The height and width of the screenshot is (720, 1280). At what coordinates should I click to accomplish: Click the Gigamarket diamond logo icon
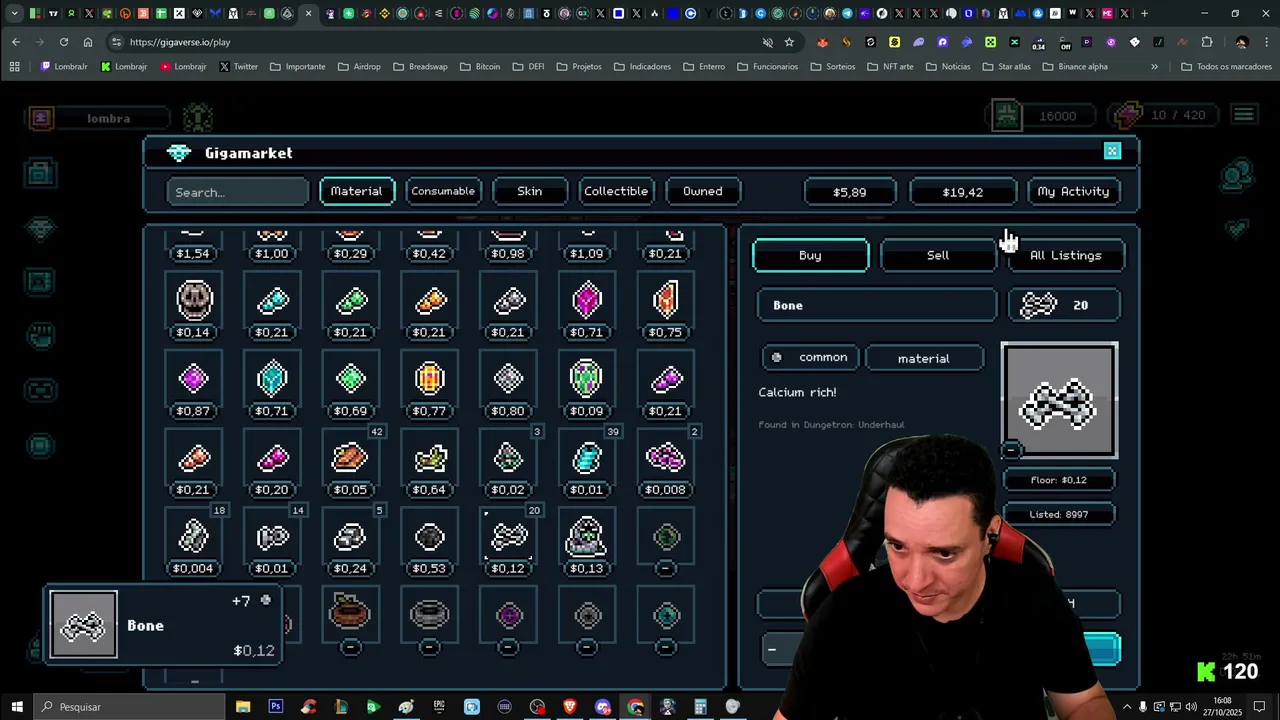[x=179, y=153]
